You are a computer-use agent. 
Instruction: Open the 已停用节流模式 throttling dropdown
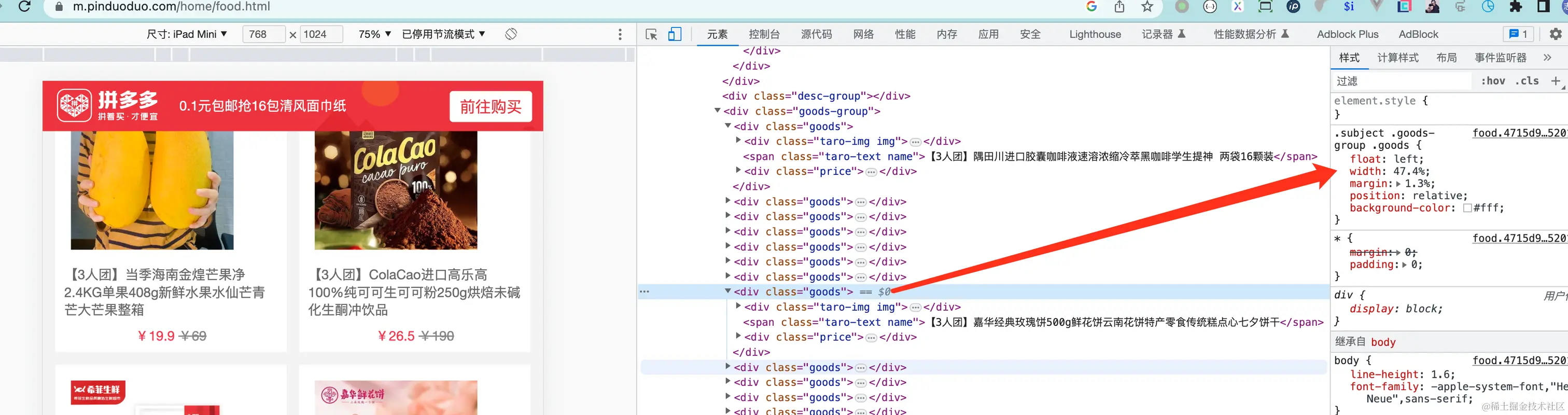pos(443,34)
